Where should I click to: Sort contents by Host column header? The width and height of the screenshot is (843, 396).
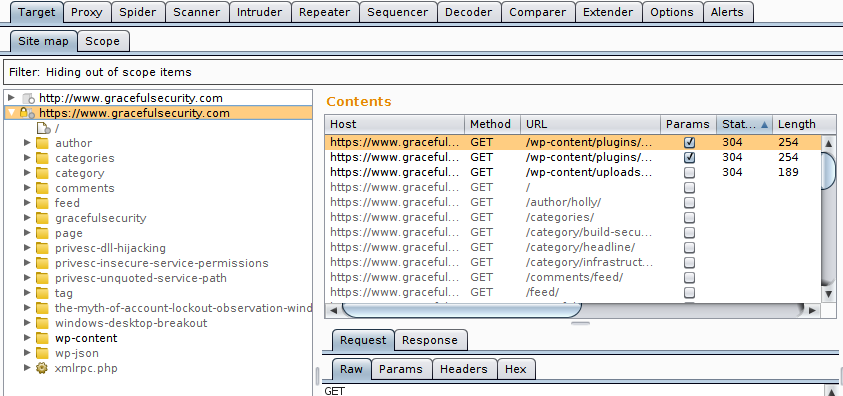click(394, 124)
